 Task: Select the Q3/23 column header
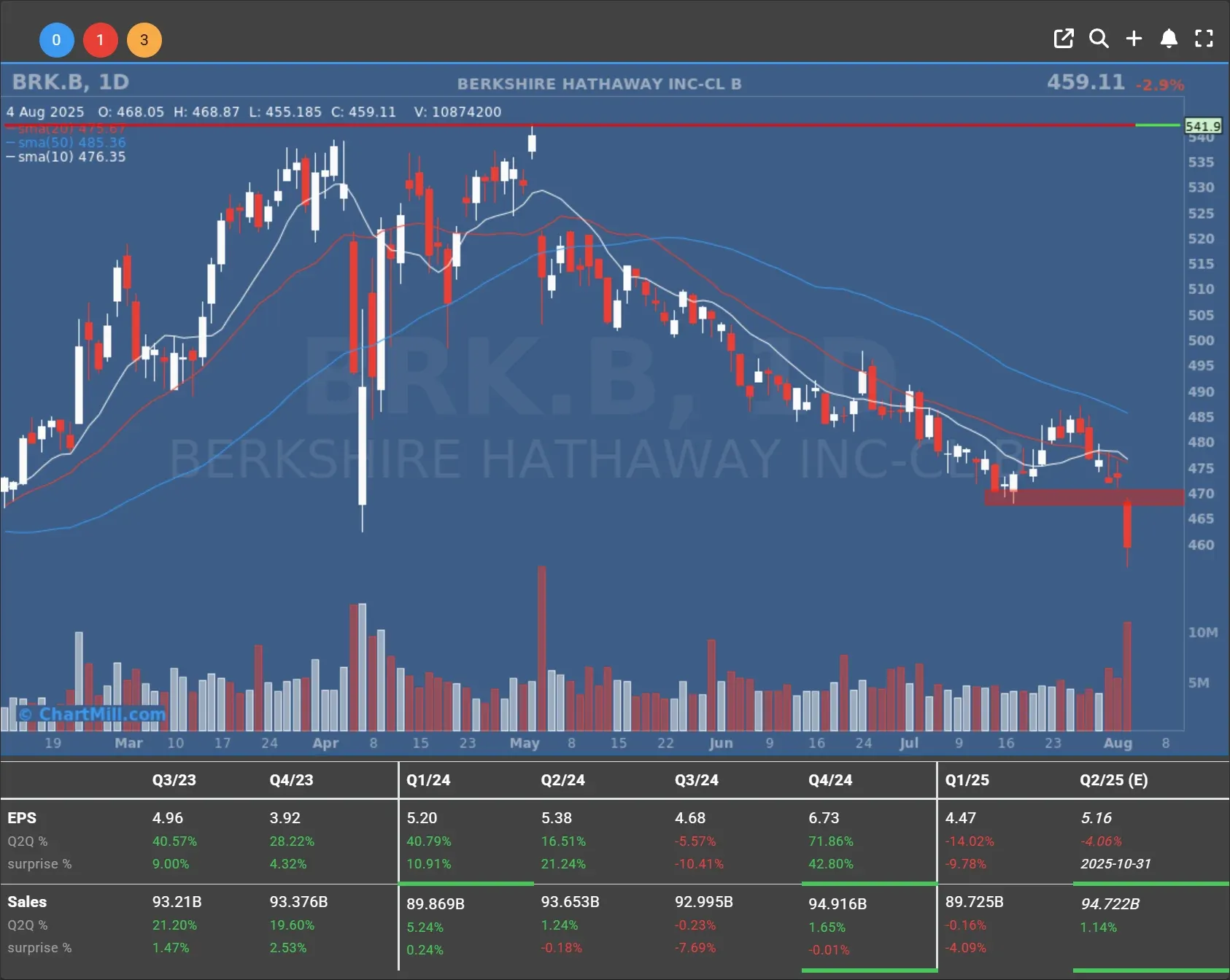pyautogui.click(x=174, y=780)
